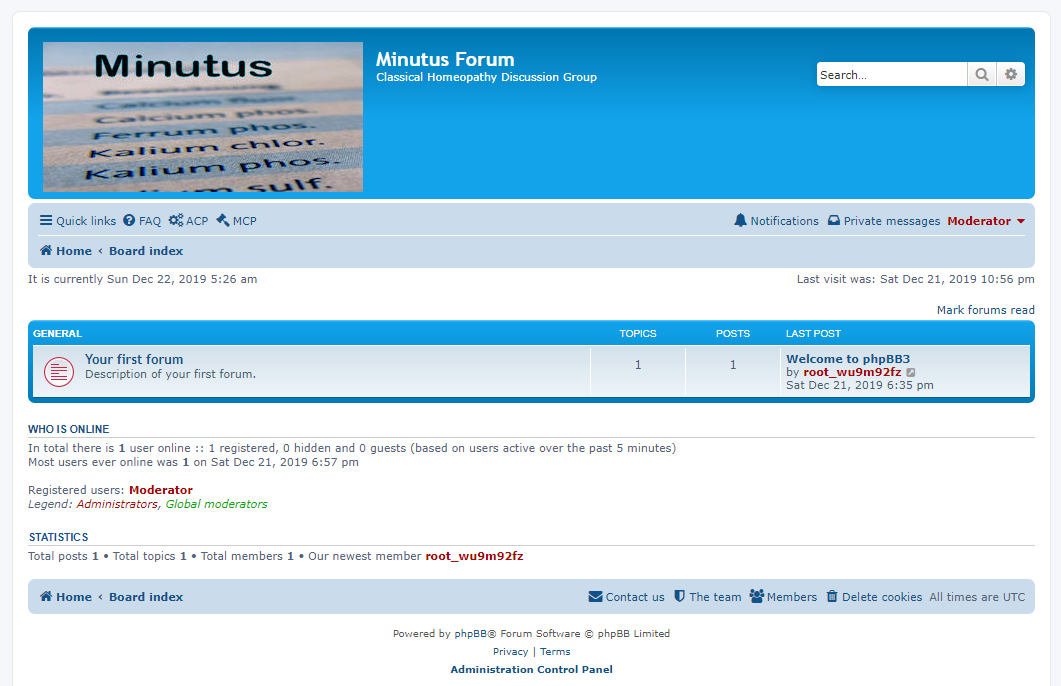
Task: Click the search magnifier icon button
Action: (x=982, y=75)
